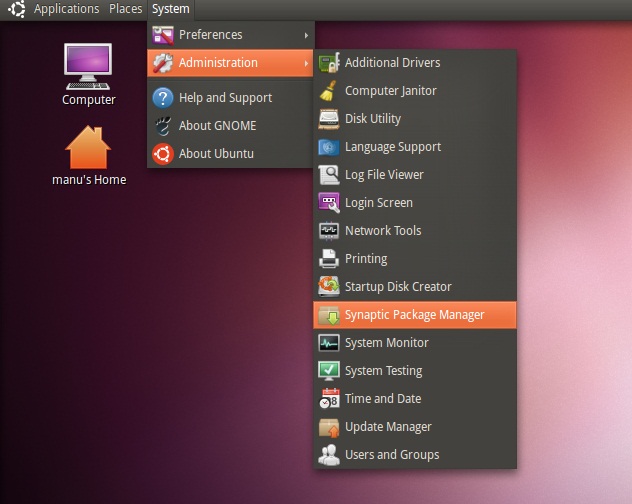Launch Synaptic Package Manager
Image resolution: width=632 pixels, height=504 pixels.
[x=414, y=315]
